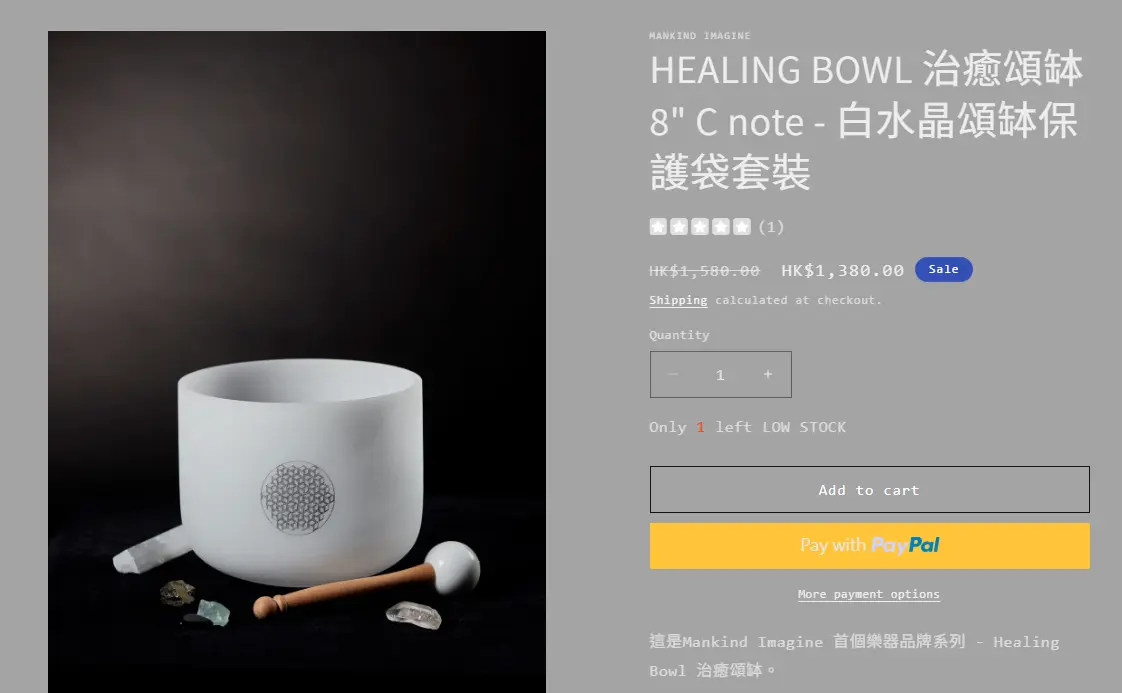Click the HEALING BOWL product title
The image size is (1122, 693).
click(x=866, y=121)
